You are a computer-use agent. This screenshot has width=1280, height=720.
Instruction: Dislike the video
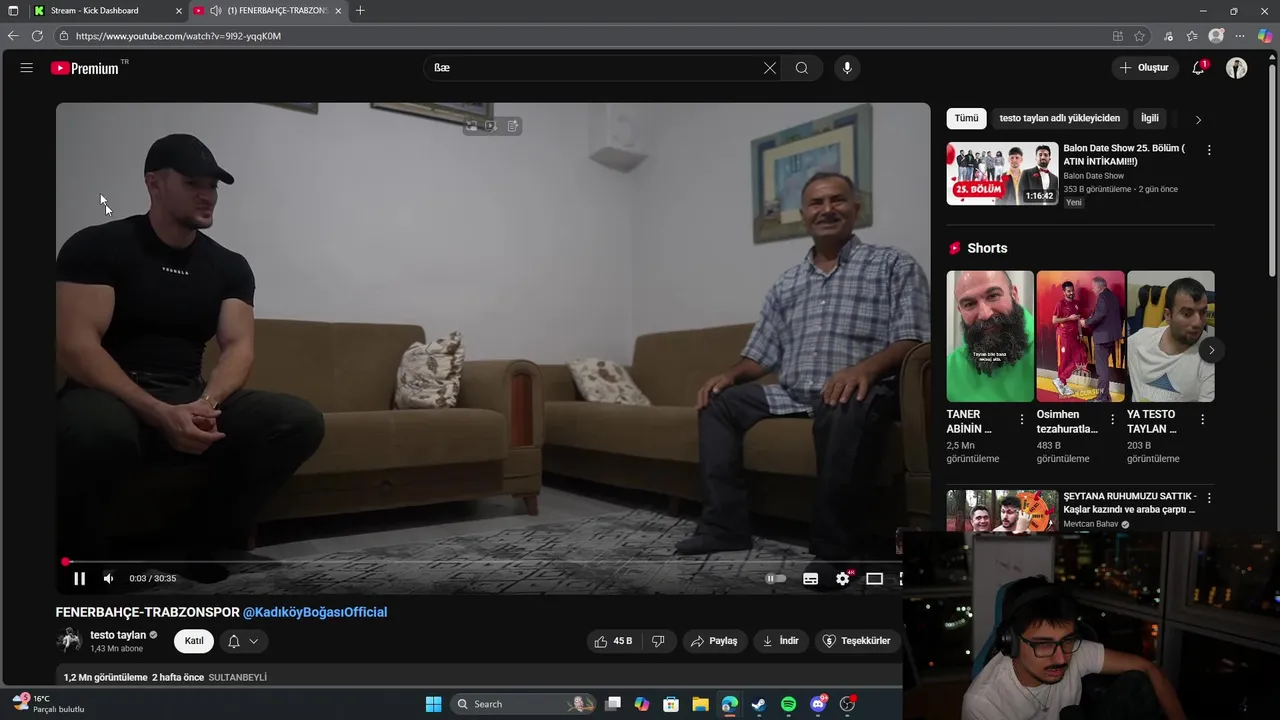click(x=658, y=641)
